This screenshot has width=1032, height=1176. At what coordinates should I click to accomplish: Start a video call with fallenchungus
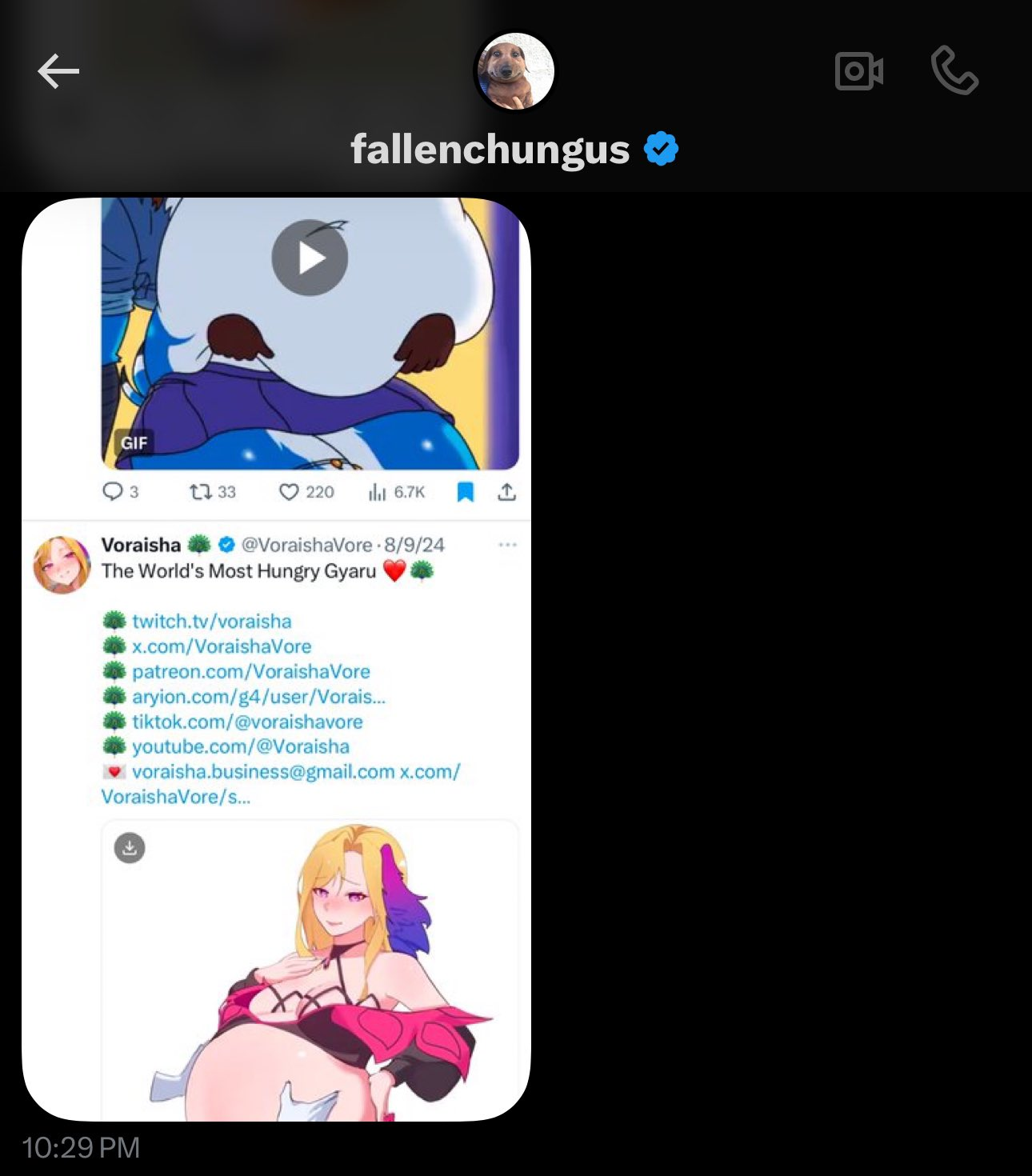[858, 71]
